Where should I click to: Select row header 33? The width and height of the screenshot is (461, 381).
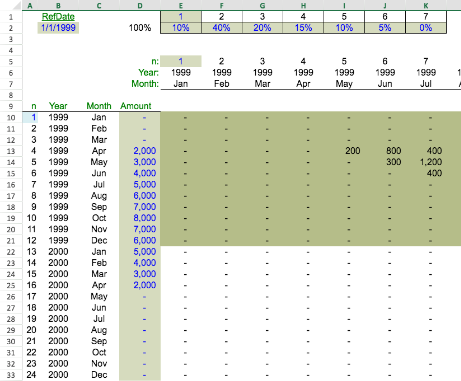tap(11, 375)
